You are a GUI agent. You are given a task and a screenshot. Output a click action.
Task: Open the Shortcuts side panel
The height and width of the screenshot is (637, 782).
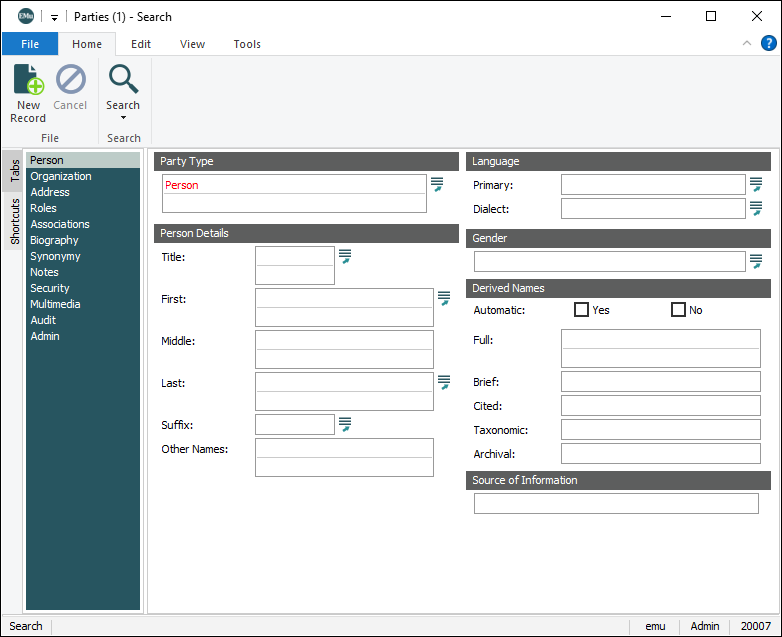click(15, 221)
